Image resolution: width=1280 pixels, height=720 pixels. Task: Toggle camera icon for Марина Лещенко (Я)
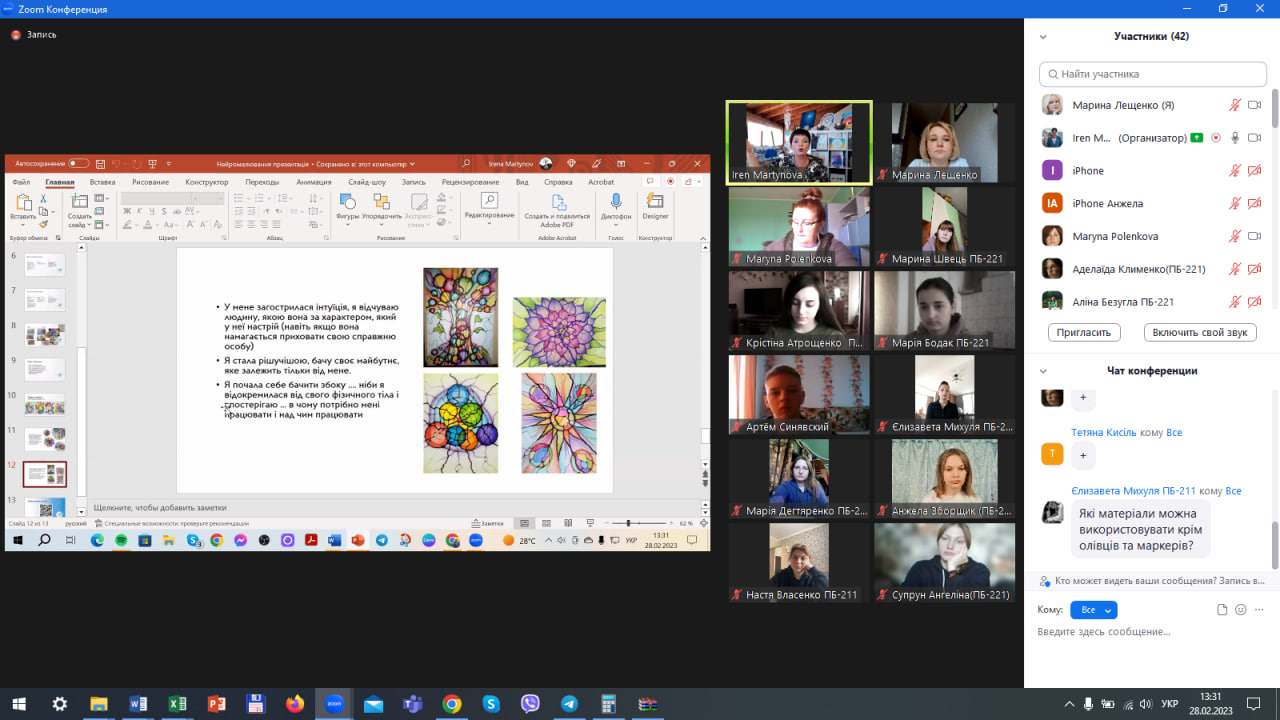click(1254, 105)
